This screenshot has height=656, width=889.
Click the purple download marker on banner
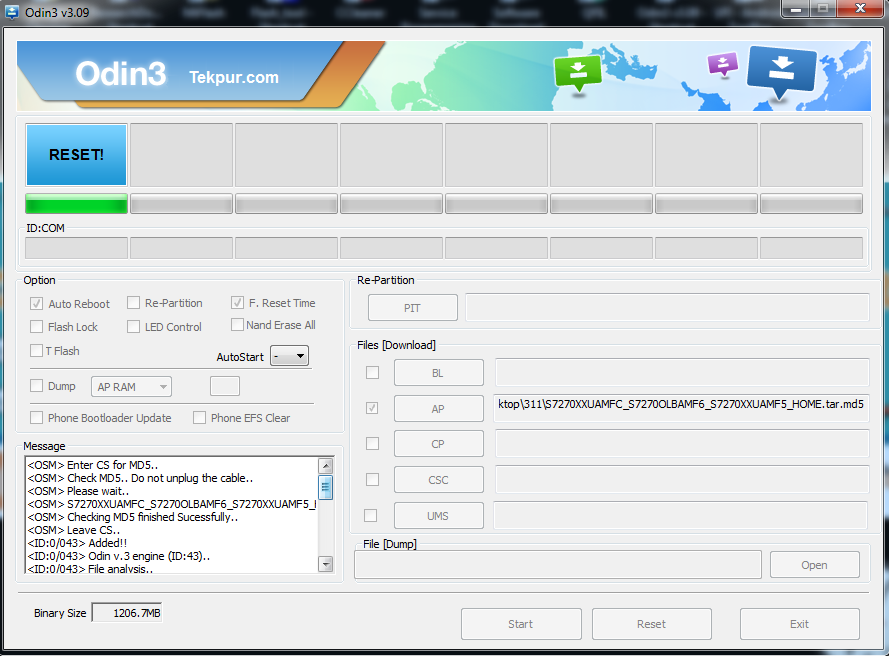click(723, 64)
